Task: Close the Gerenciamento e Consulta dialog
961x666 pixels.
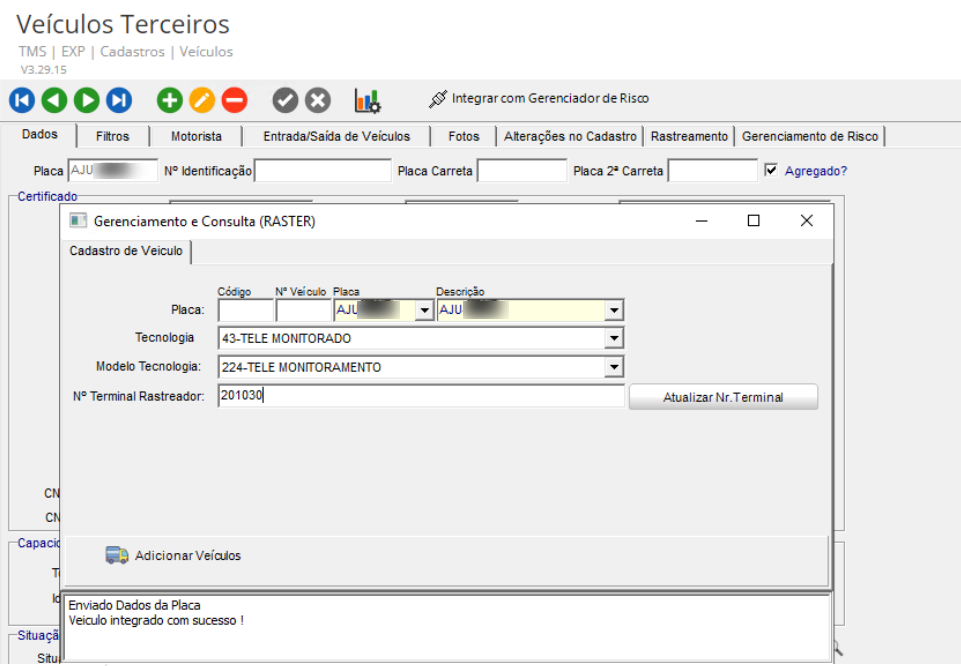Action: pyautogui.click(x=807, y=221)
